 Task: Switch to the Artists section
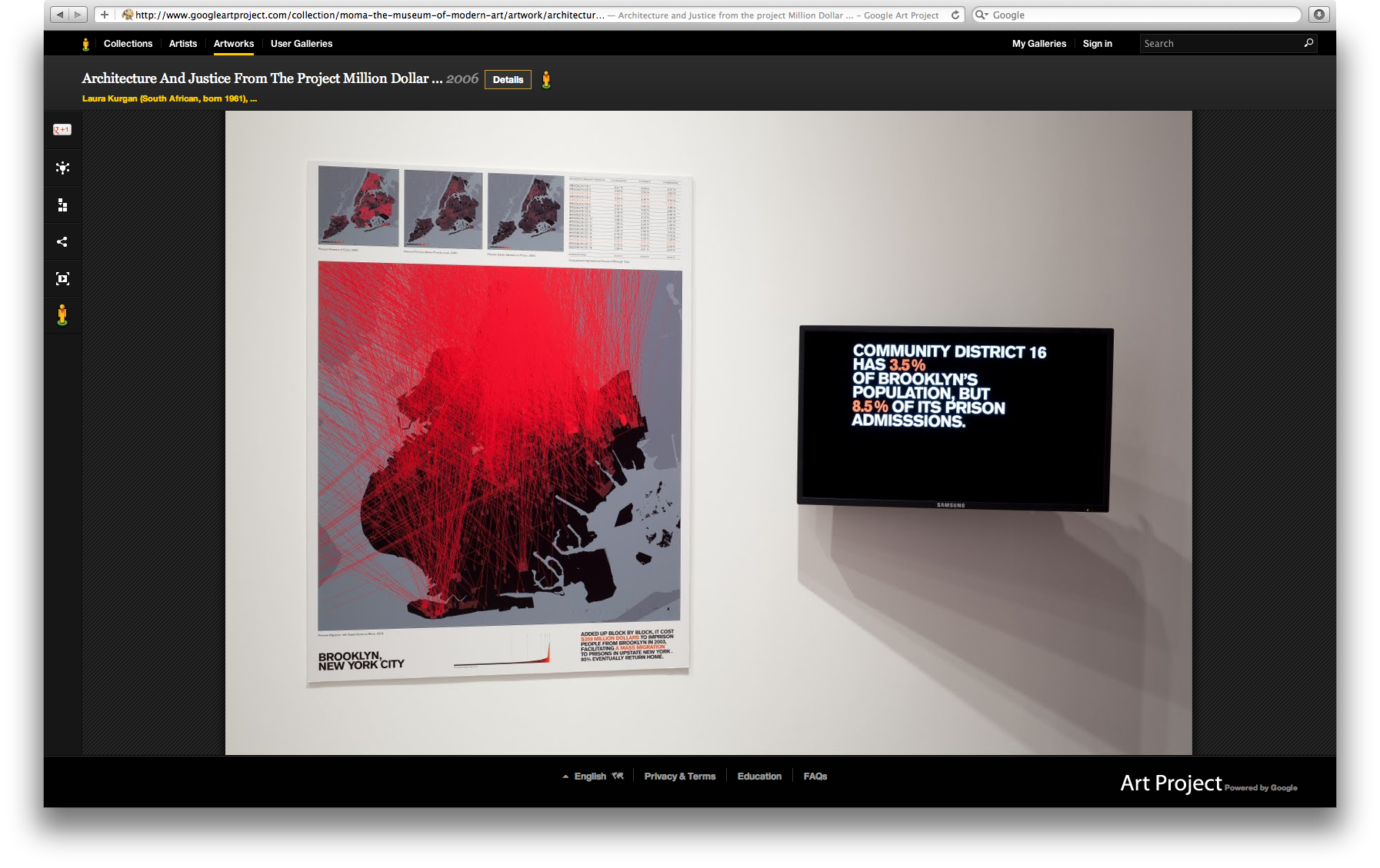182,43
